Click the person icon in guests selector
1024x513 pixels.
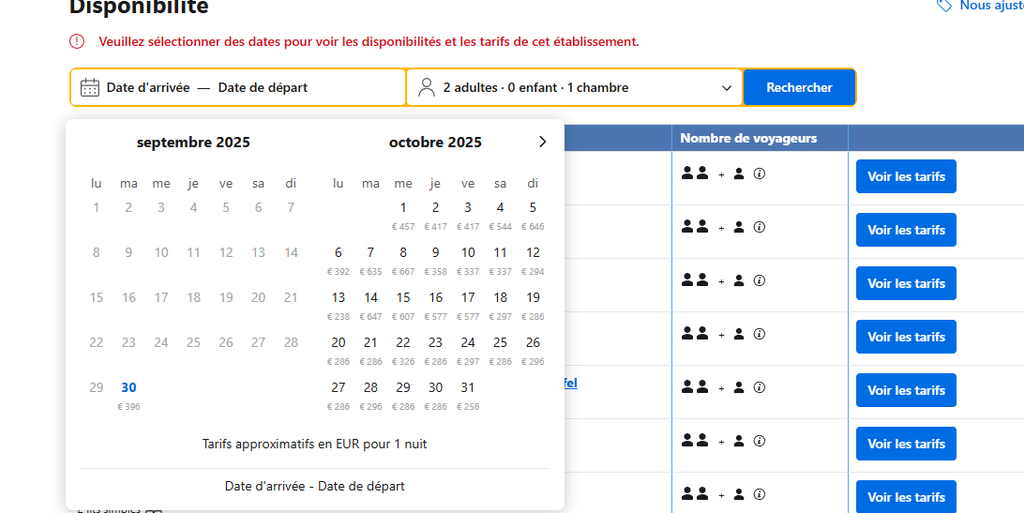pos(426,87)
